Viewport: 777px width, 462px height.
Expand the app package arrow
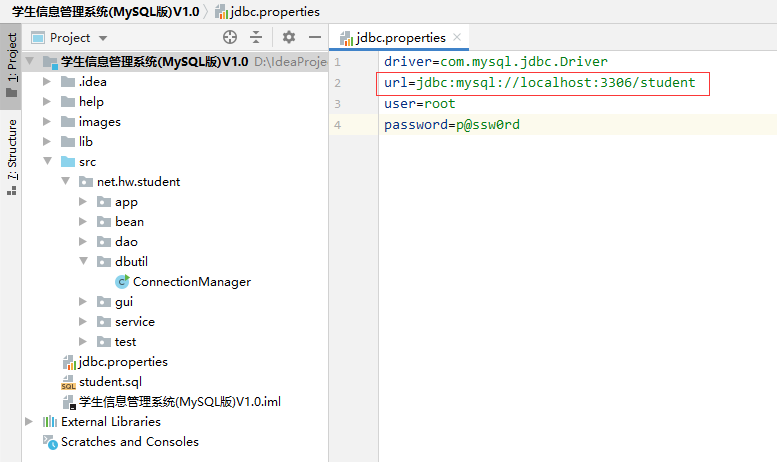tap(83, 201)
